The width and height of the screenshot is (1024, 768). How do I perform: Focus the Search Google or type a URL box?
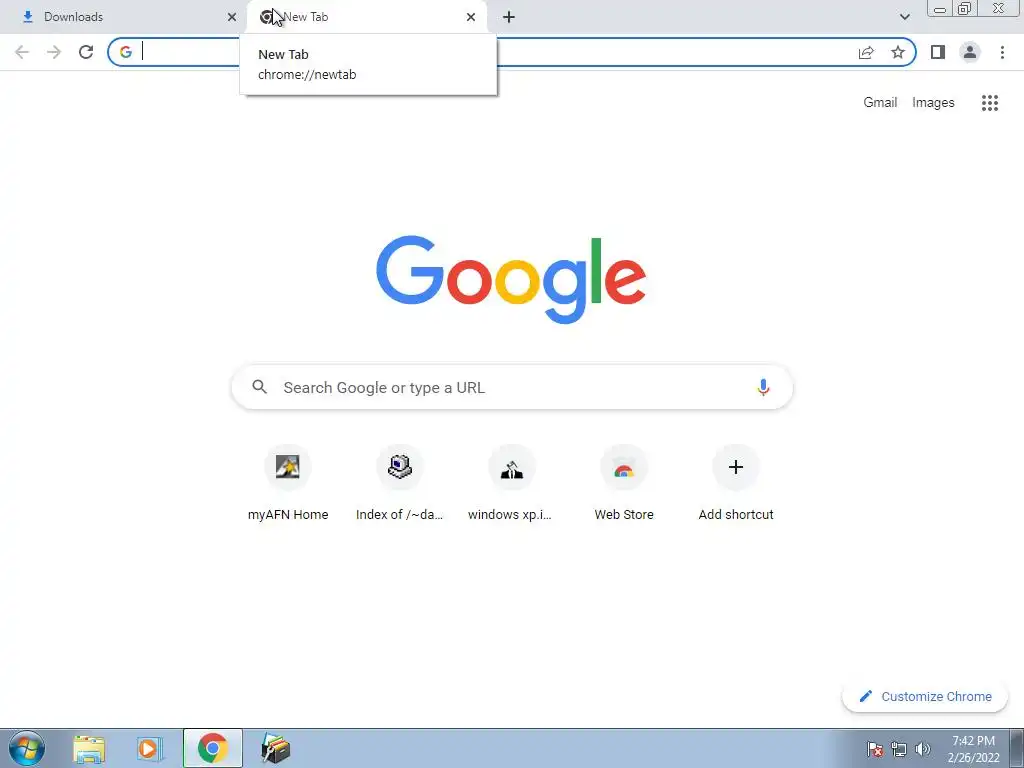click(512, 387)
